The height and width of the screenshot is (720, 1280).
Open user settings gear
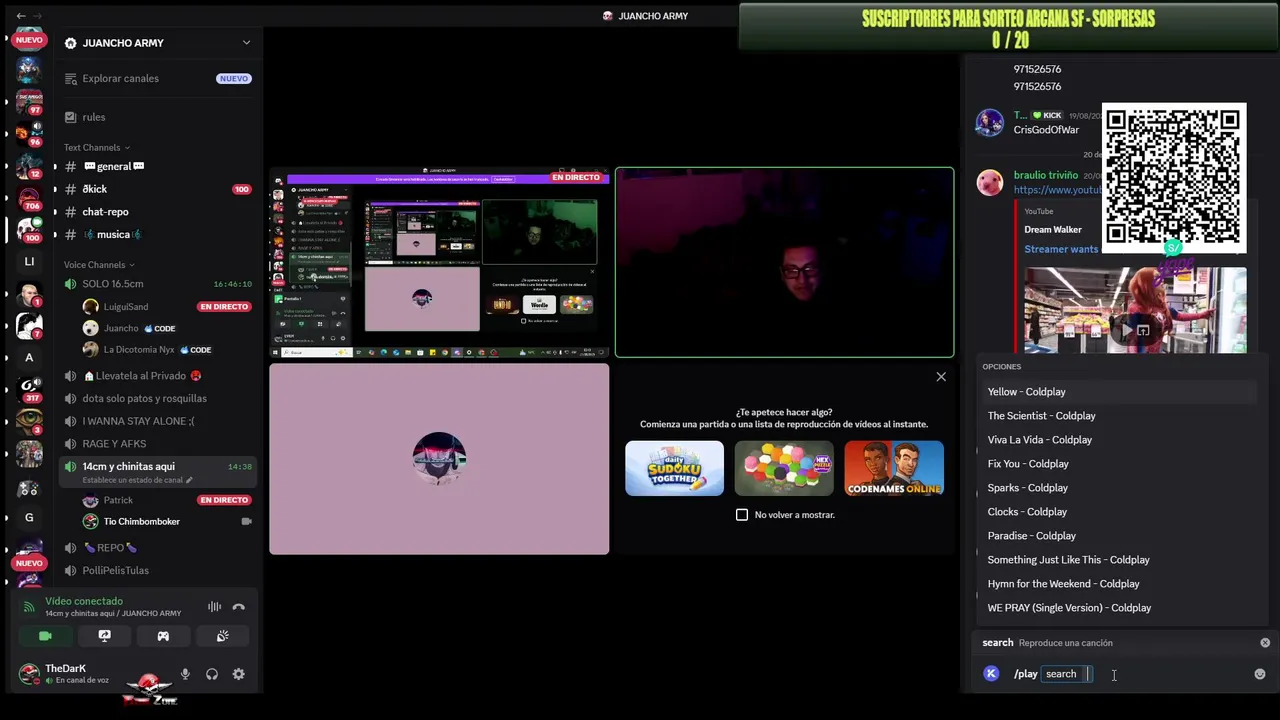coord(239,674)
